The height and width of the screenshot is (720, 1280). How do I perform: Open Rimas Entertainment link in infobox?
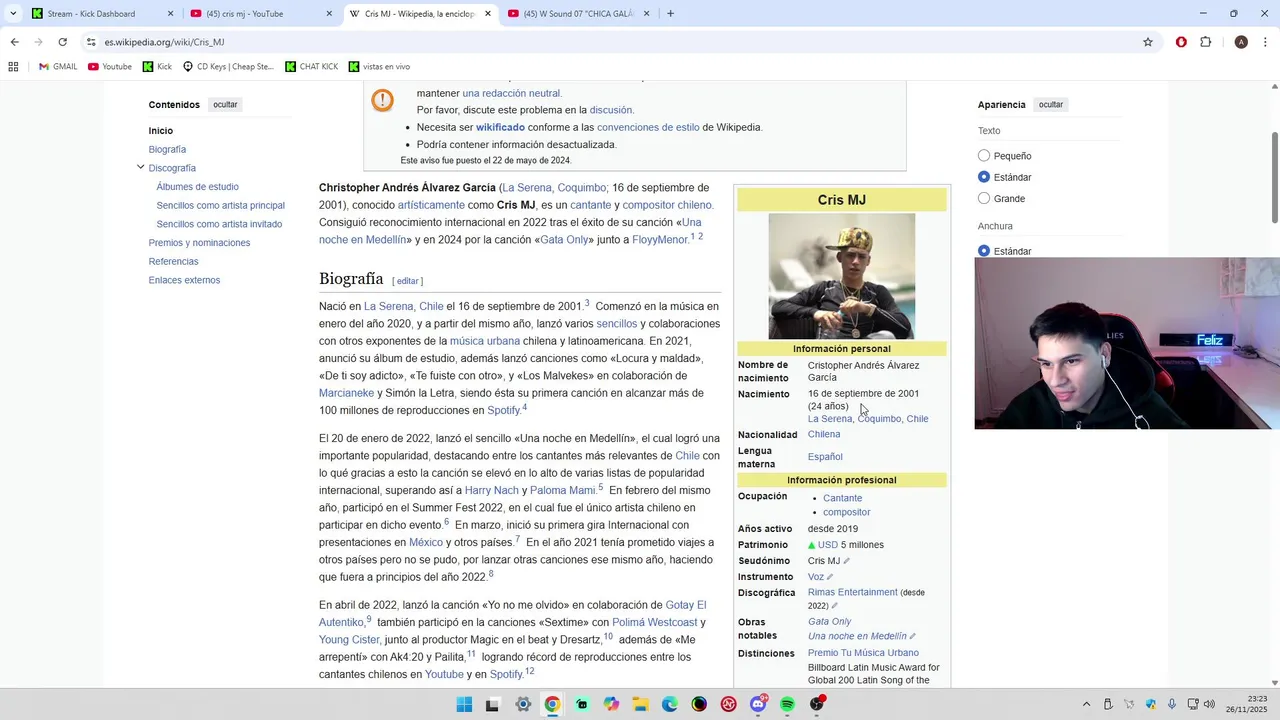pos(853,592)
